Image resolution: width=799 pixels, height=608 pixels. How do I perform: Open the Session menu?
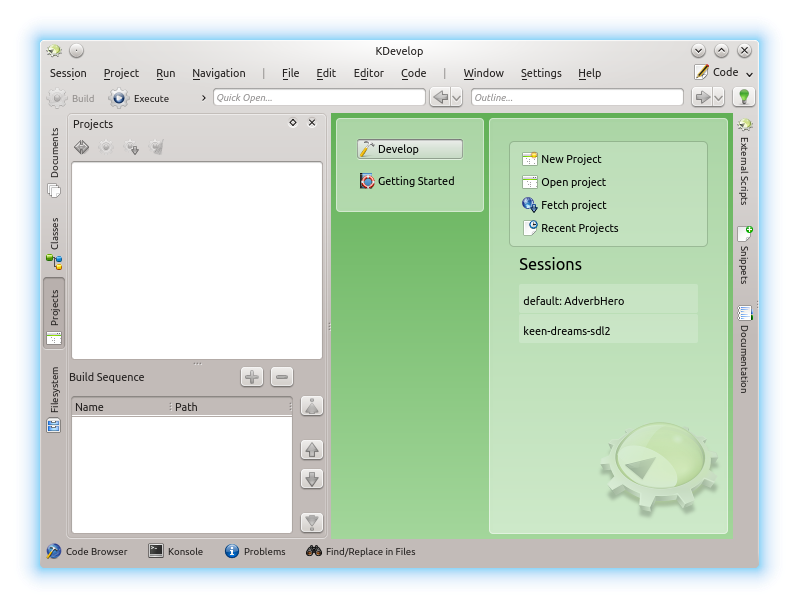[x=68, y=73]
